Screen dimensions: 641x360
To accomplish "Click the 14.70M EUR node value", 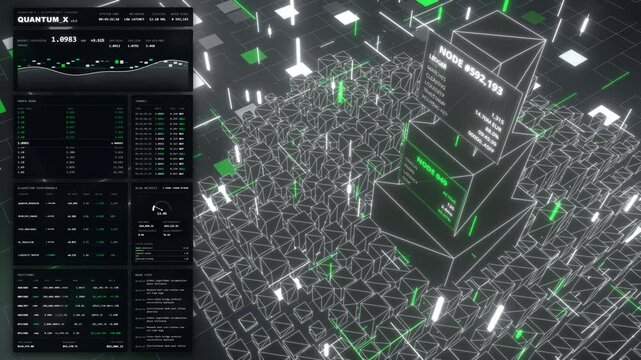I will pyautogui.click(x=488, y=121).
